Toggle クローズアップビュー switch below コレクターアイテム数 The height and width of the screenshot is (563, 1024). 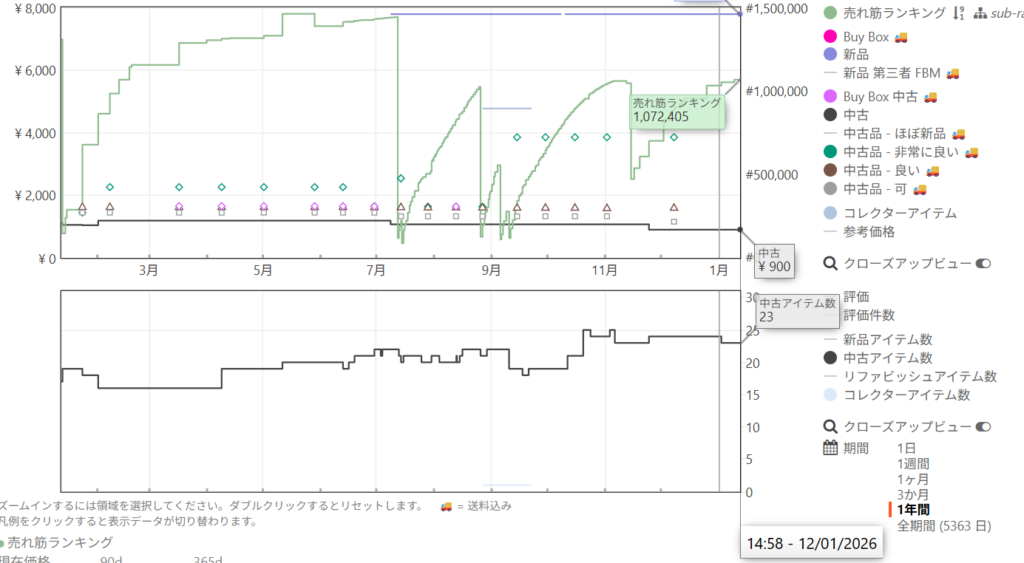(x=982, y=426)
